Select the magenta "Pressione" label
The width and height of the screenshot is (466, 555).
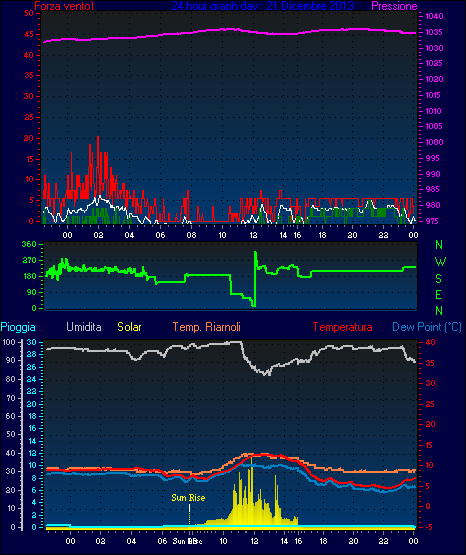[x=394, y=6]
